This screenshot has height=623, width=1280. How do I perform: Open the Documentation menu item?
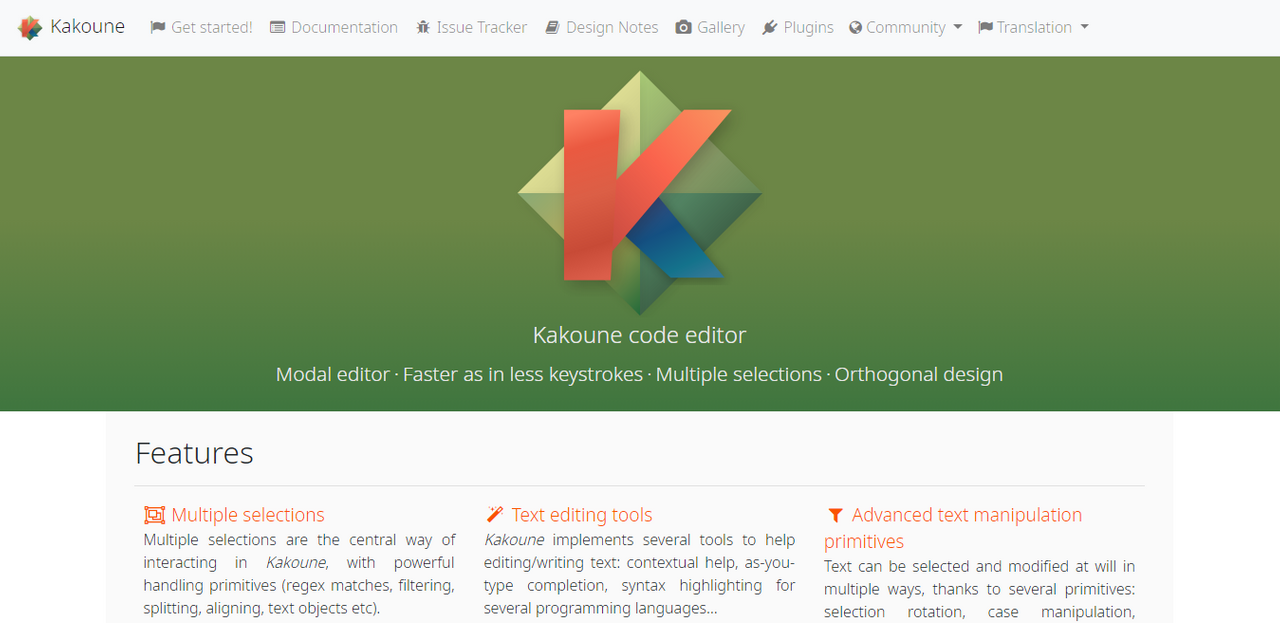coord(334,28)
